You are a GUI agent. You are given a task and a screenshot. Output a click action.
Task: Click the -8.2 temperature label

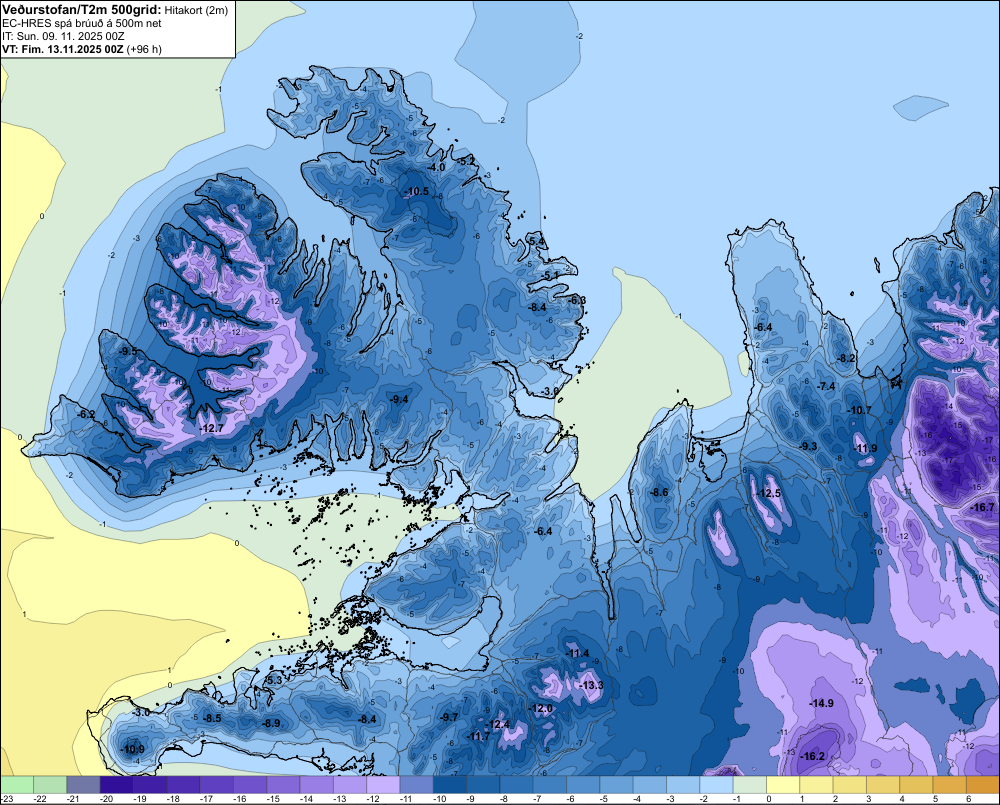click(847, 358)
